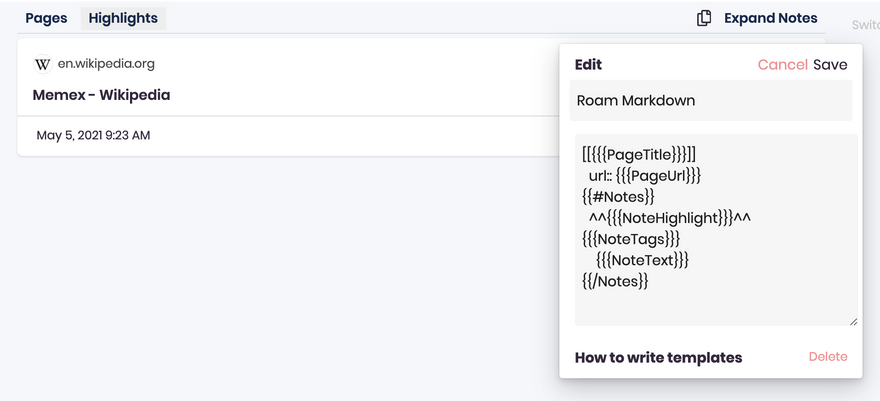Click the May 5, 2021 9:23 AM timestamp
This screenshot has width=880, height=401.
point(93,135)
